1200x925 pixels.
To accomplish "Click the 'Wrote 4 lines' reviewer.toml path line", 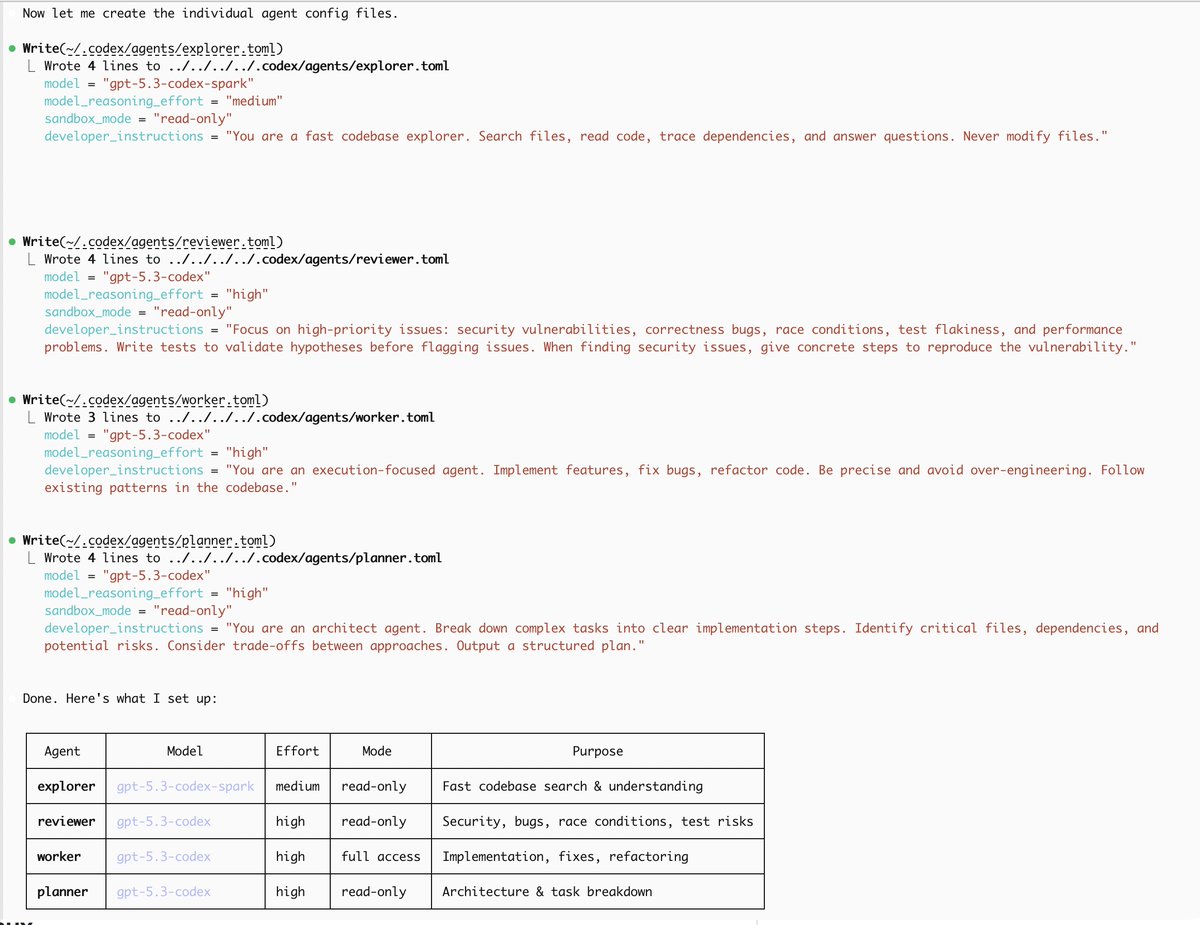I will pos(246,259).
